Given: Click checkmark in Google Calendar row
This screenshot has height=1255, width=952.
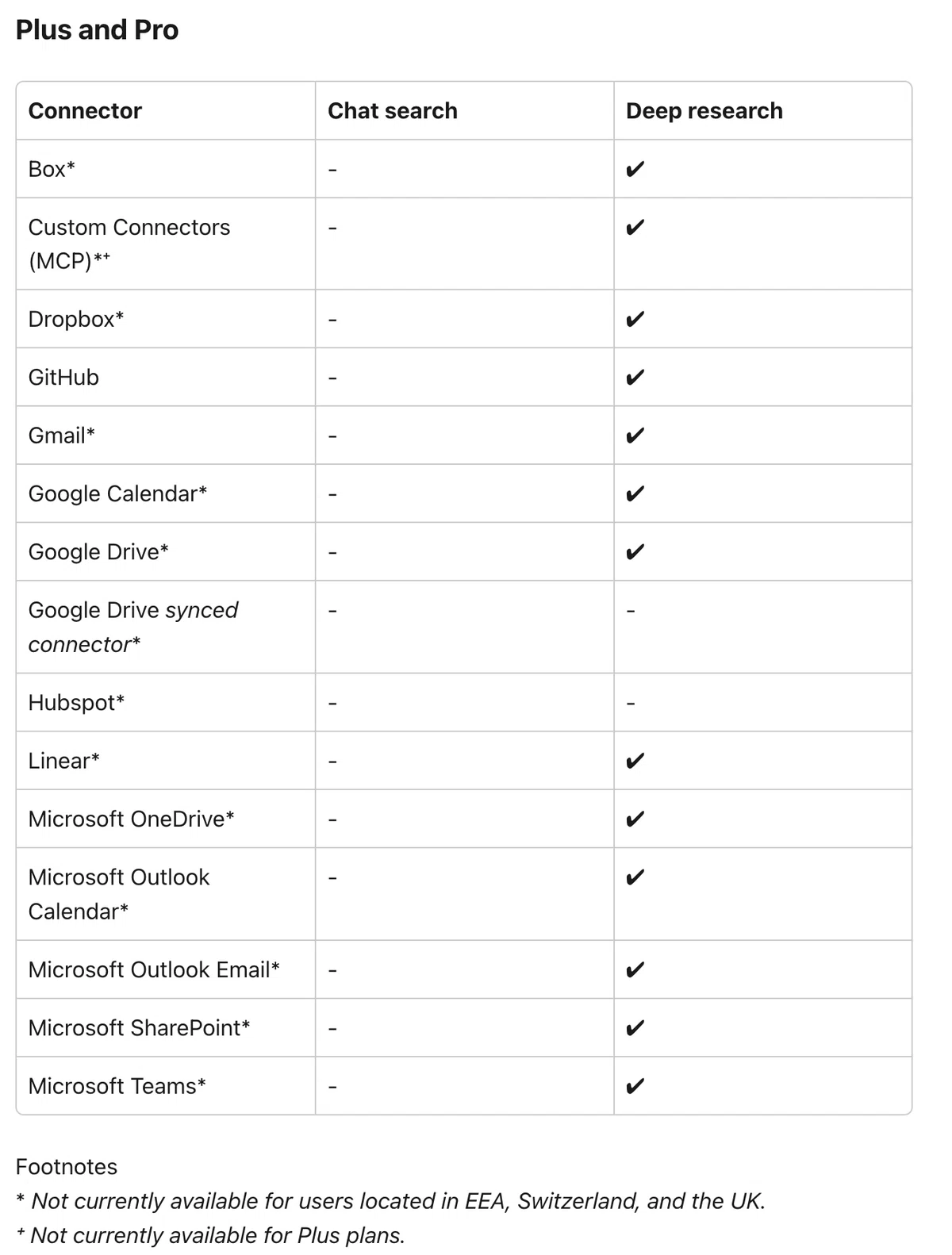Looking at the screenshot, I should click(635, 493).
